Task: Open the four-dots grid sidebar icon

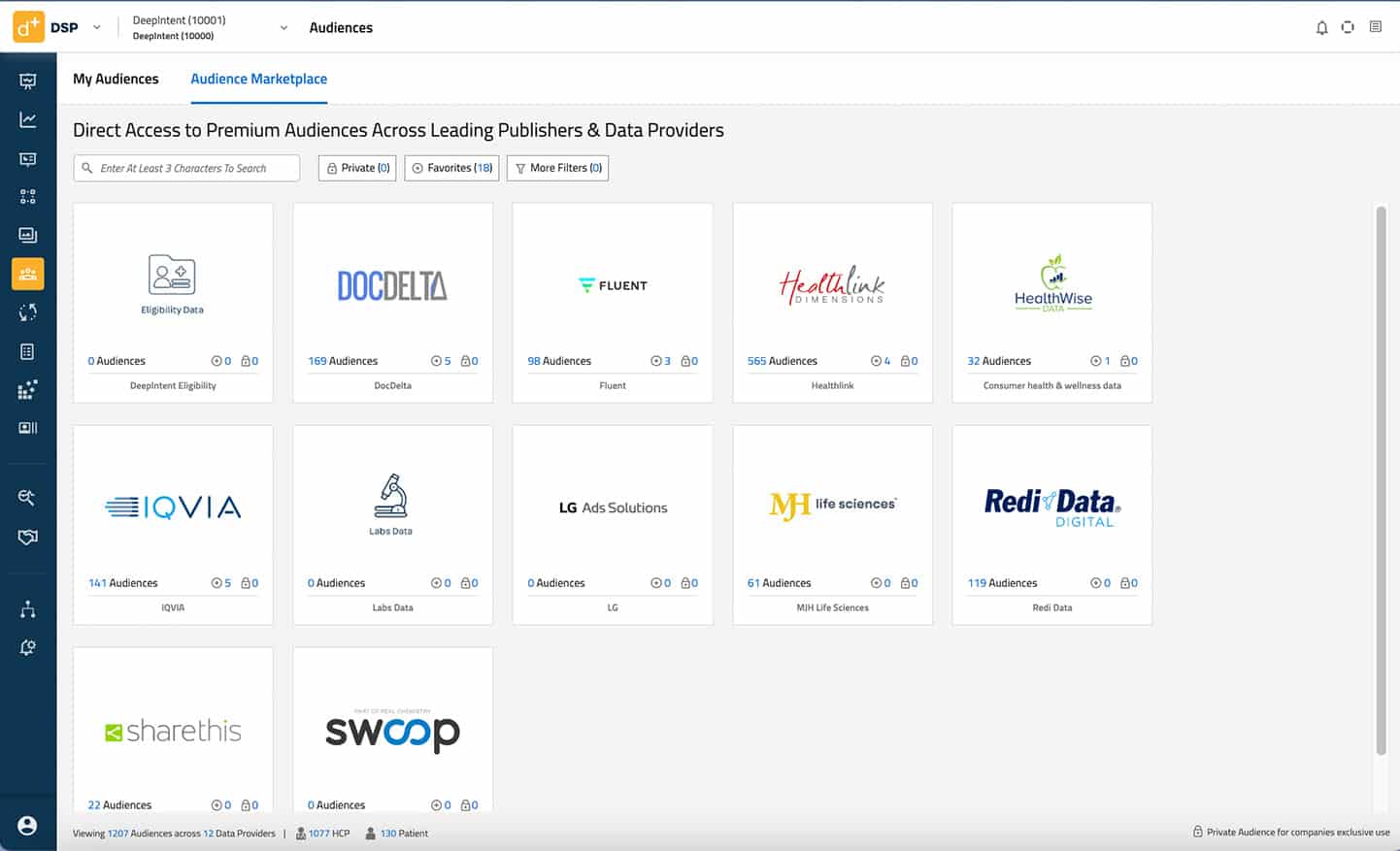Action: click(x=27, y=196)
